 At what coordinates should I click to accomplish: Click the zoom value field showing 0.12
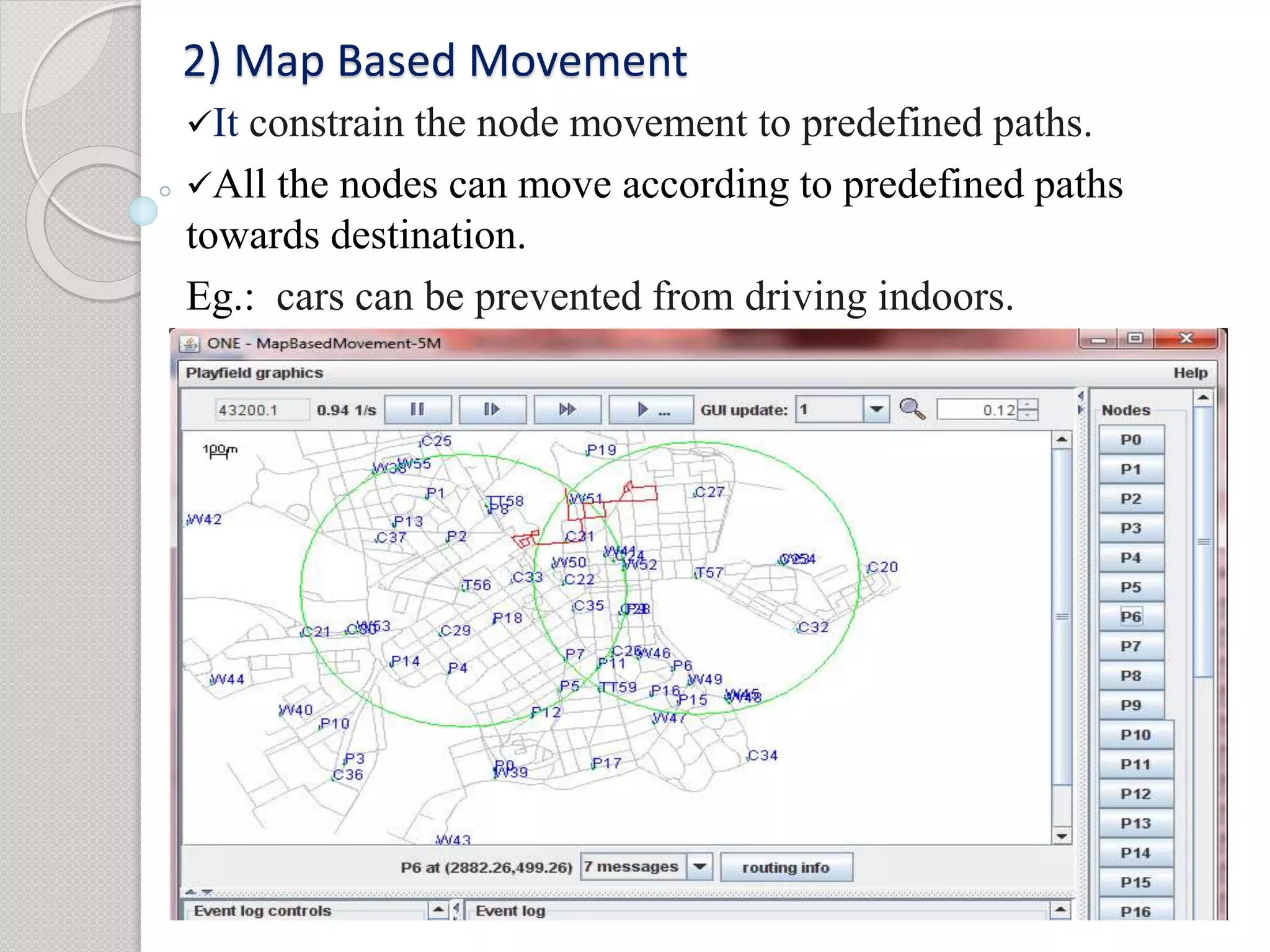tap(977, 410)
